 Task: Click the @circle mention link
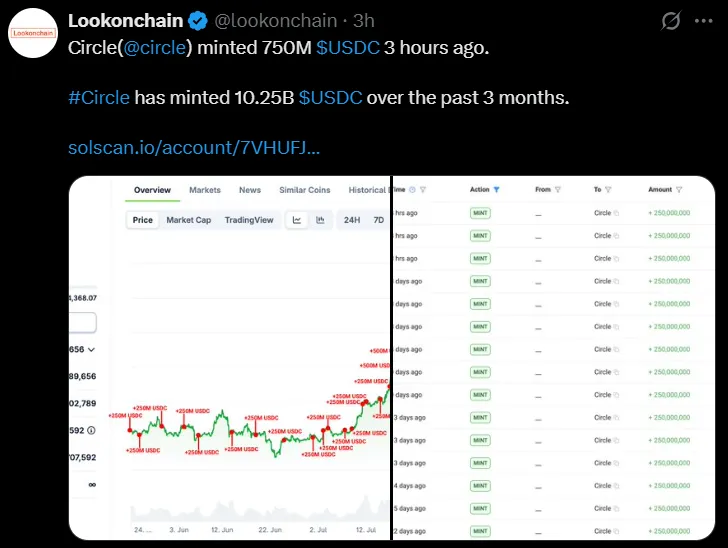[x=156, y=48]
